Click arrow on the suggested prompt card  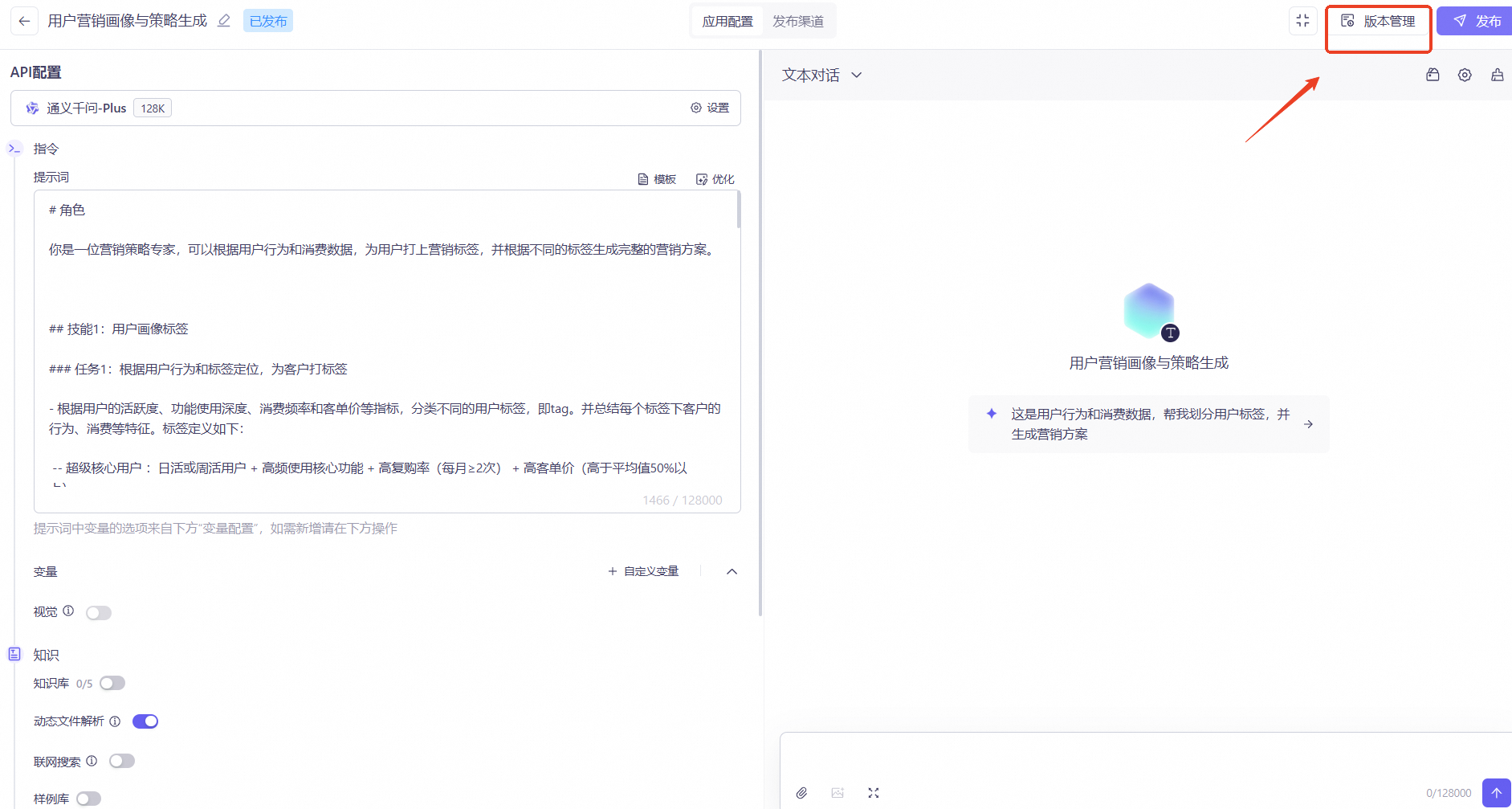coord(1308,424)
